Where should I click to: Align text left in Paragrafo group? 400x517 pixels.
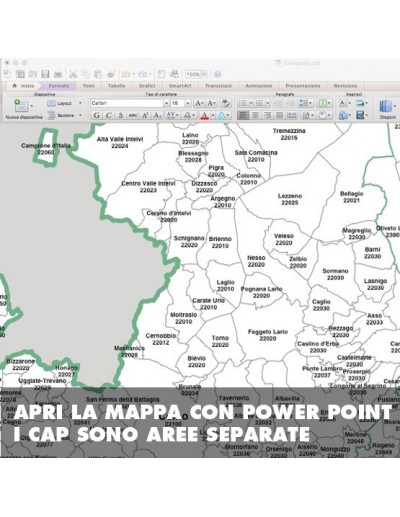coord(243,115)
